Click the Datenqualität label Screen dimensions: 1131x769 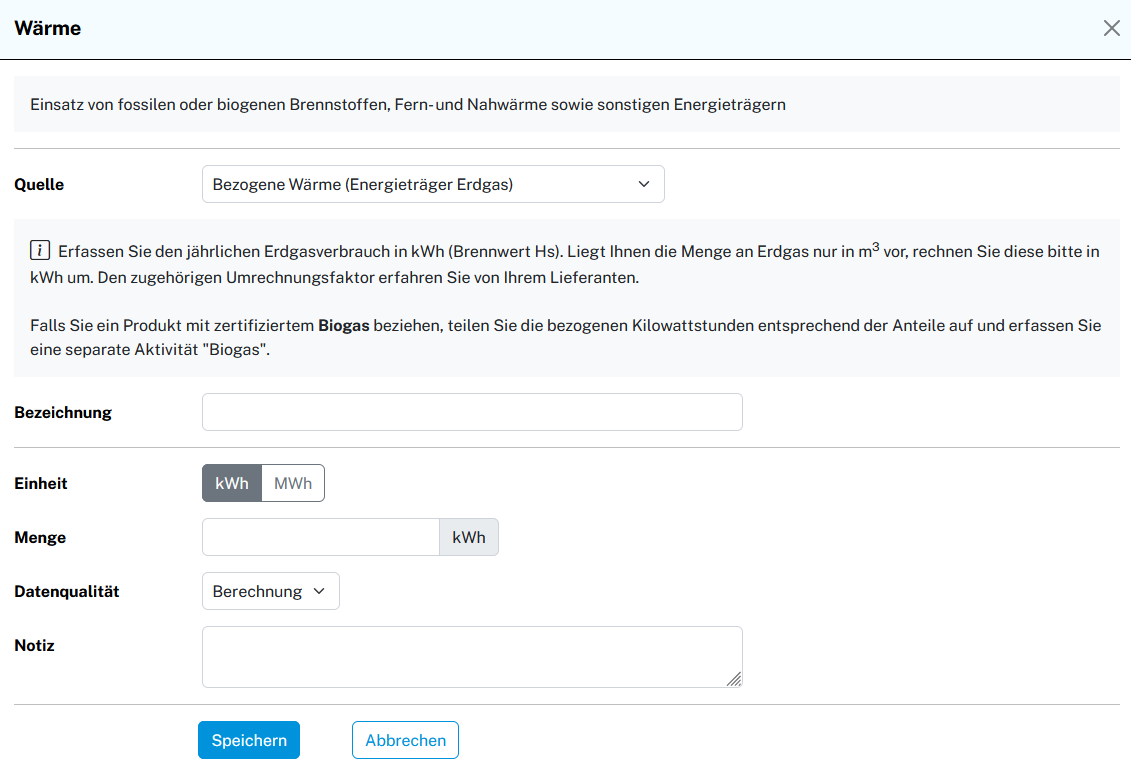pos(67,591)
